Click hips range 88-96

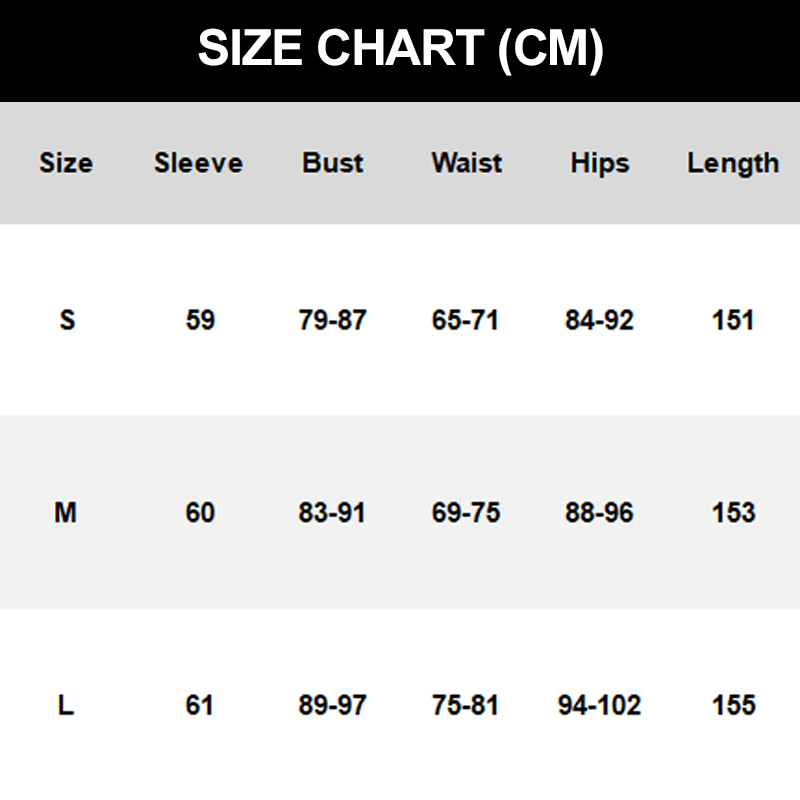tap(599, 513)
